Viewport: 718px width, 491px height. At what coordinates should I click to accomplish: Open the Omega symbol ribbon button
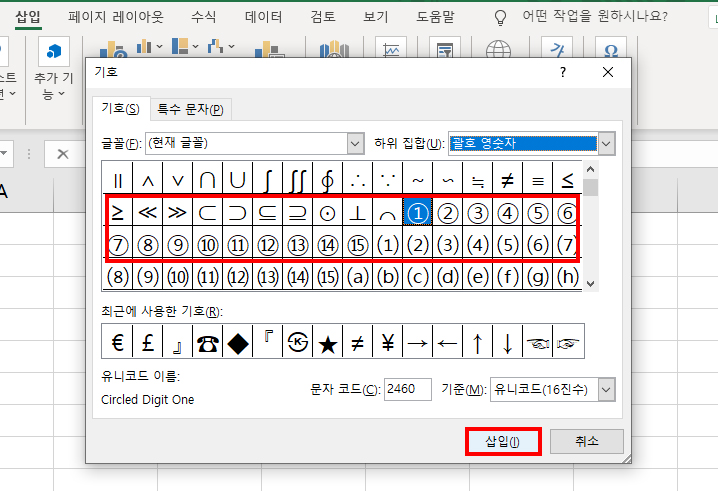point(611,49)
